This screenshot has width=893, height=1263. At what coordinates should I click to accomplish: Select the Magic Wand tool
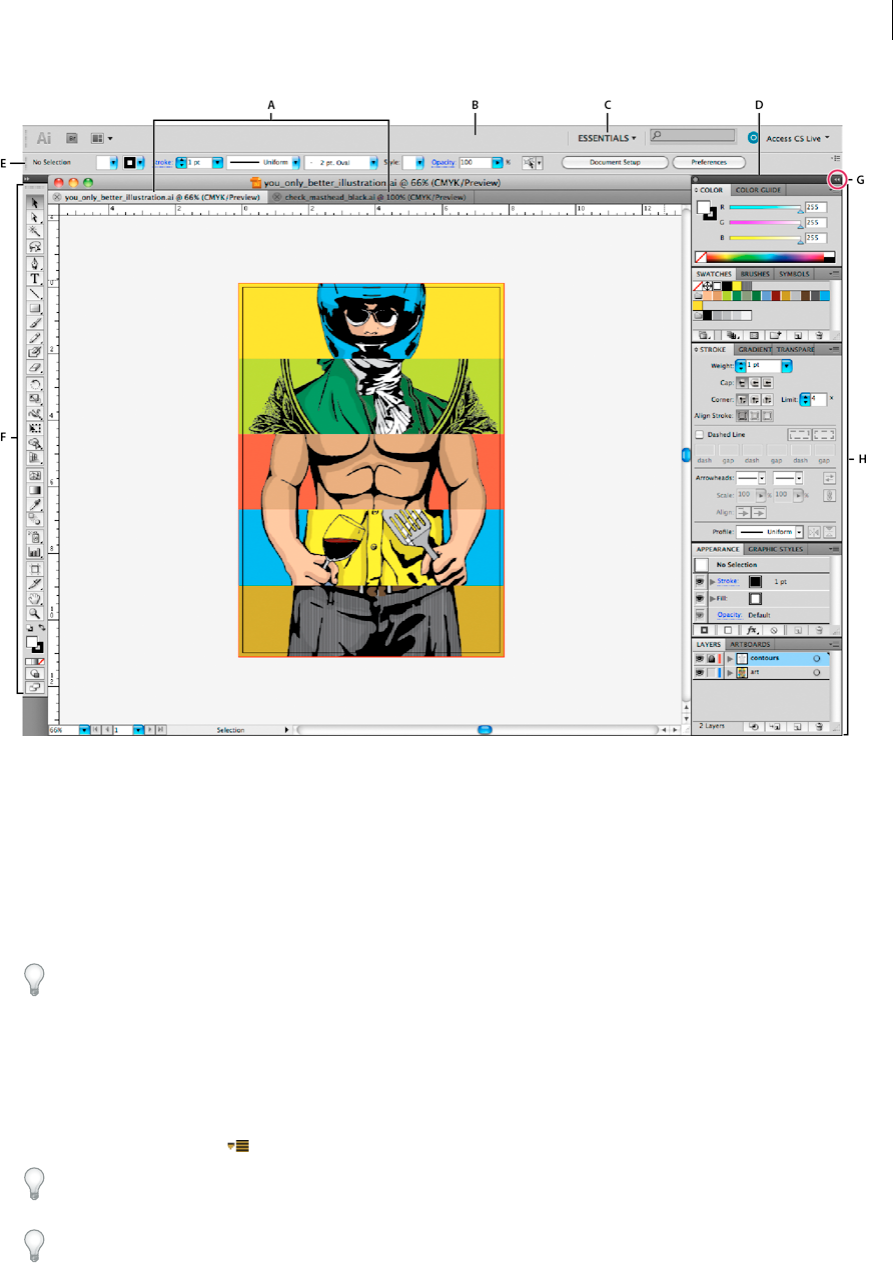(x=34, y=231)
